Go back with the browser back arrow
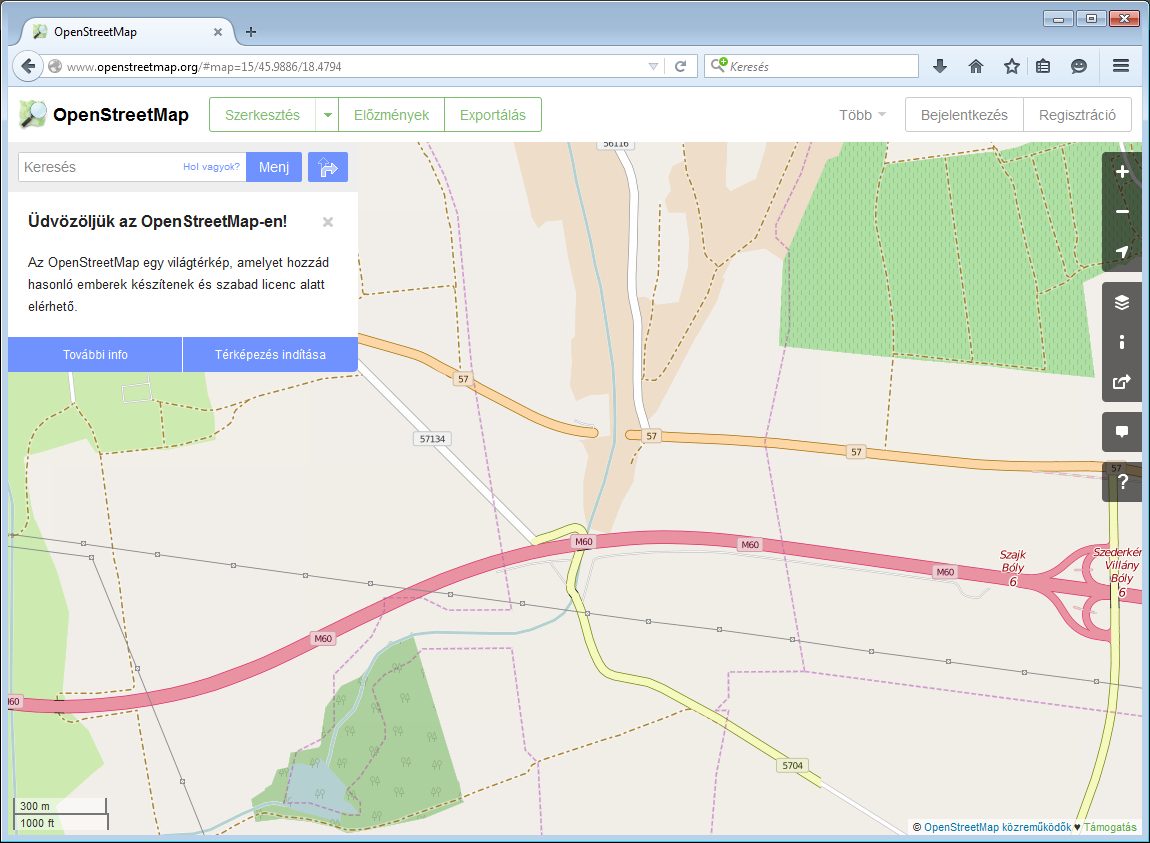 28,66
